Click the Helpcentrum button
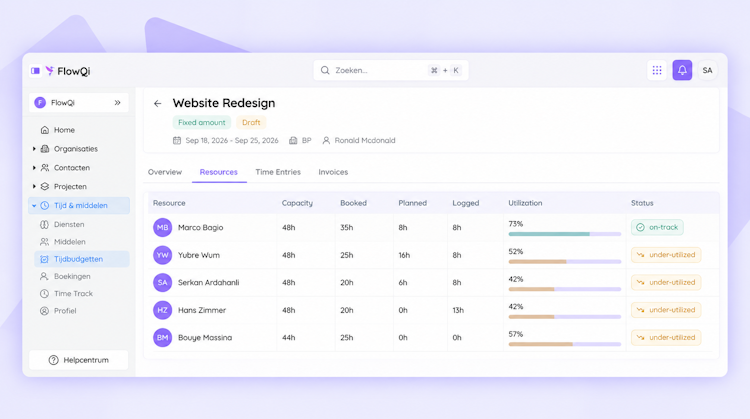Viewport: 750px width, 419px height. coord(78,360)
